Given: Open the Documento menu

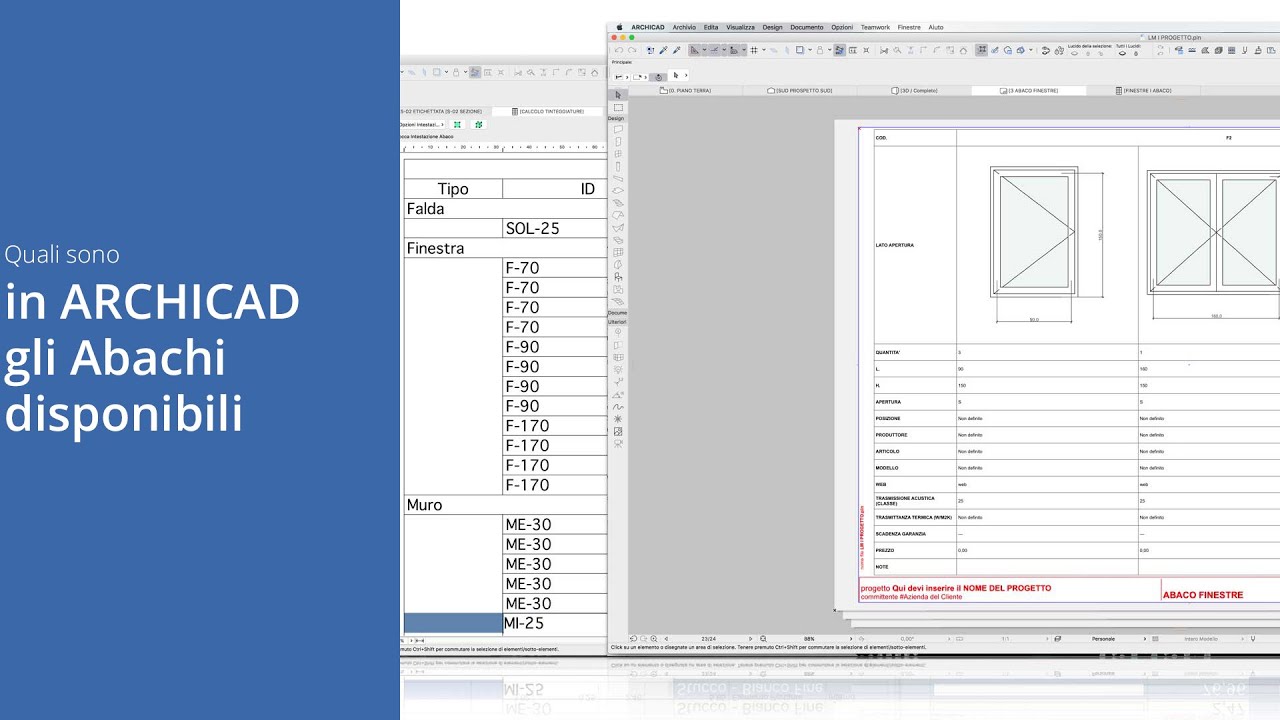Looking at the screenshot, I should (807, 27).
